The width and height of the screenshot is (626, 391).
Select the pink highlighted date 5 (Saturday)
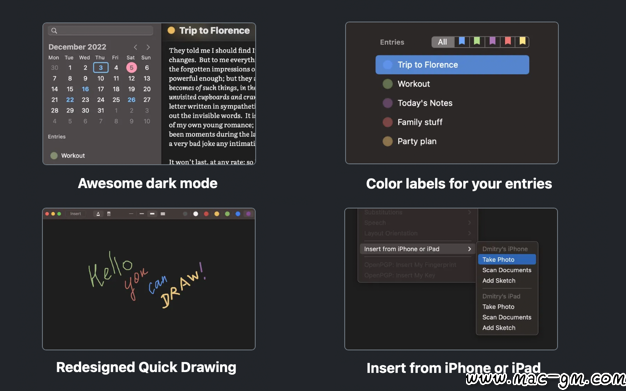click(x=131, y=67)
